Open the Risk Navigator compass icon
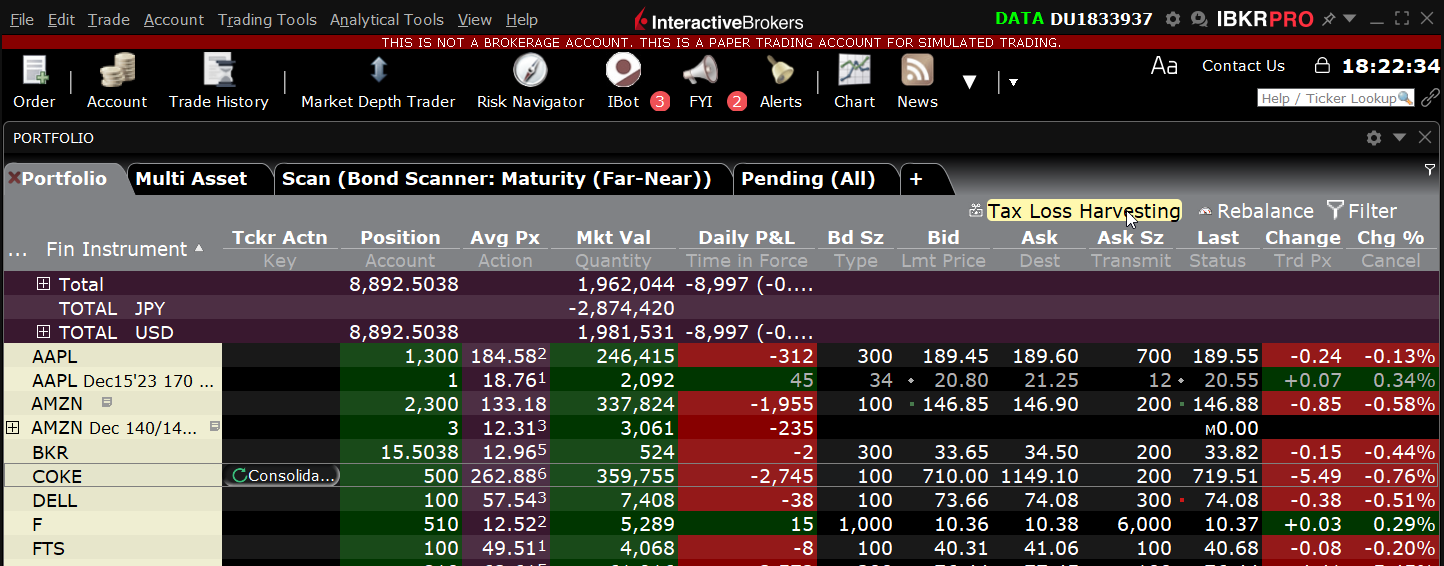Image resolution: width=1444 pixels, height=566 pixels. 530,71
